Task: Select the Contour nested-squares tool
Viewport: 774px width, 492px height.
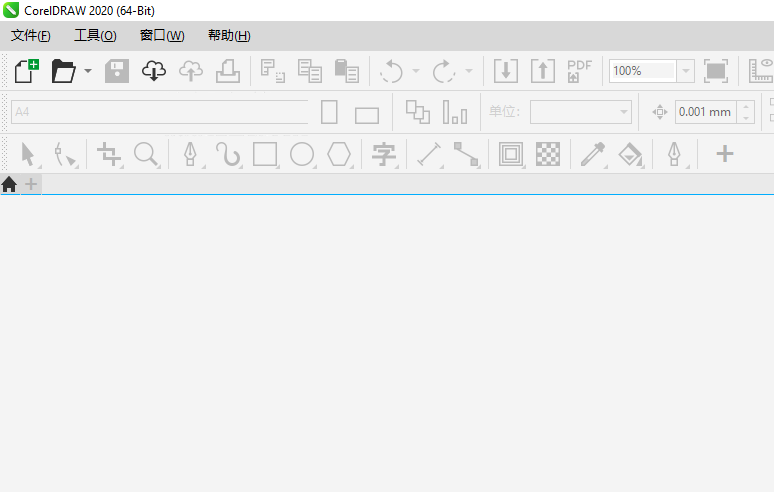Action: [511, 154]
